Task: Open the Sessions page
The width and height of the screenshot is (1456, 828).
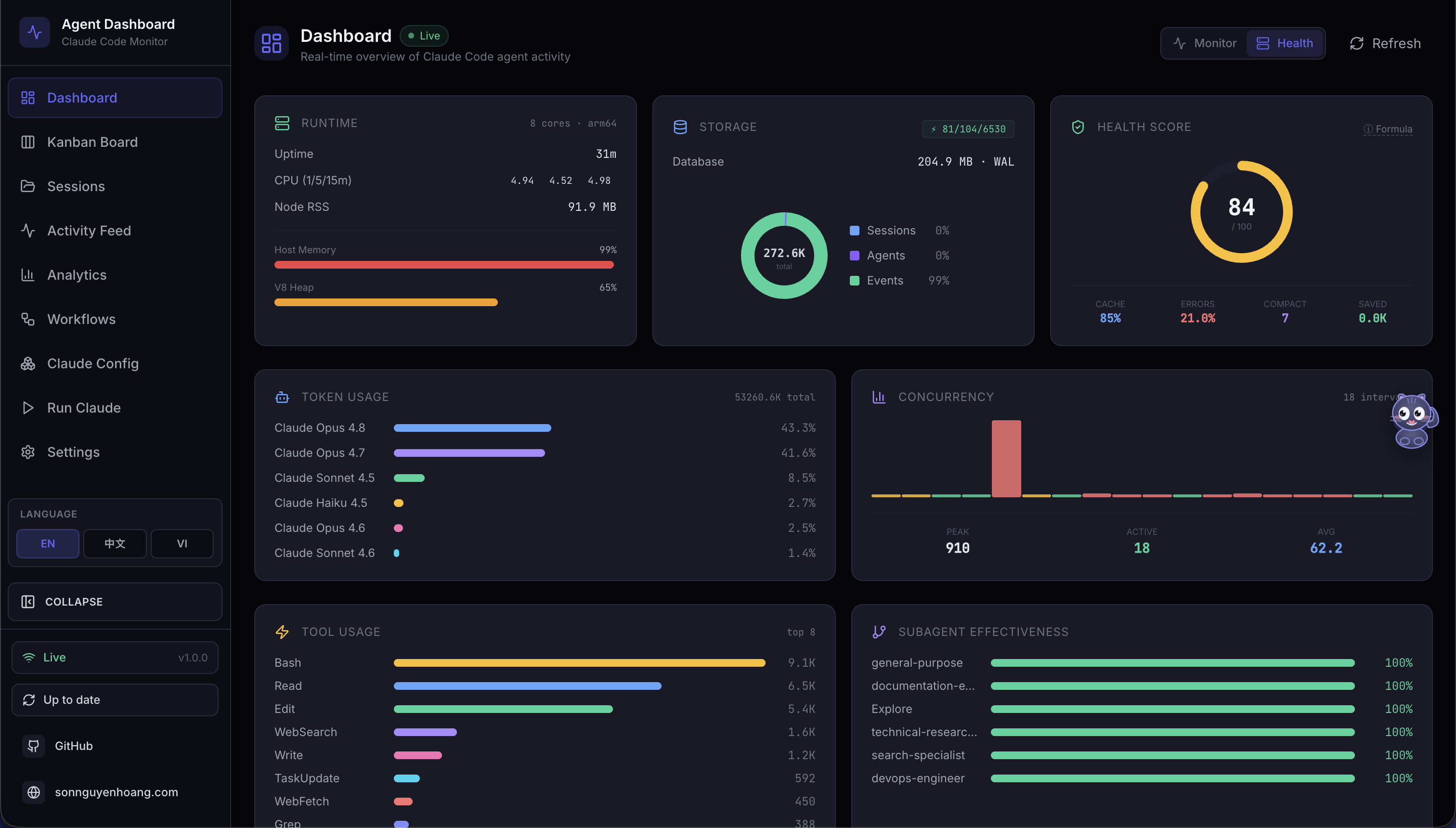Action: pos(115,186)
